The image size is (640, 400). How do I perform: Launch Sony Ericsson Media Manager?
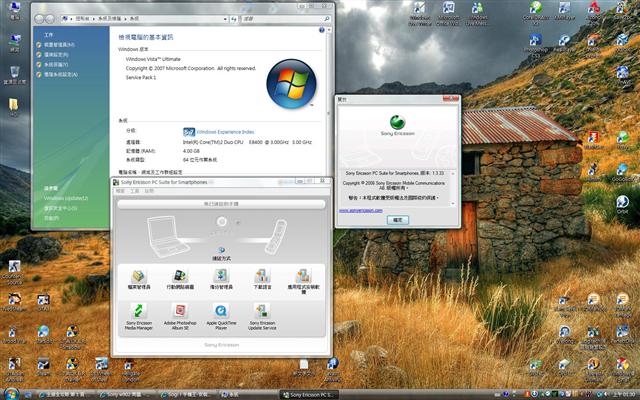pyautogui.click(x=138, y=317)
